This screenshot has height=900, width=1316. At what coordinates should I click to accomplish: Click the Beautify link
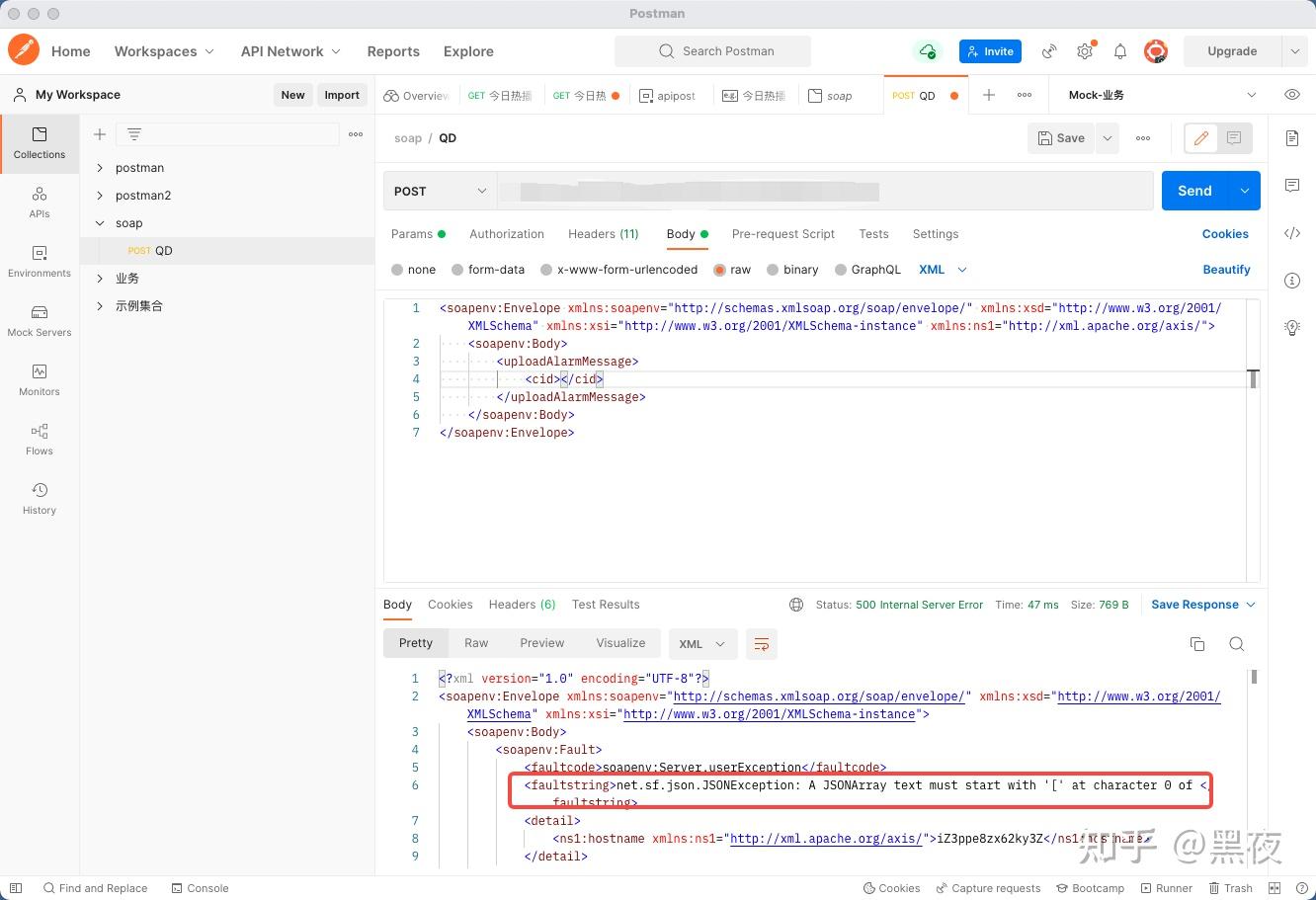click(x=1226, y=270)
